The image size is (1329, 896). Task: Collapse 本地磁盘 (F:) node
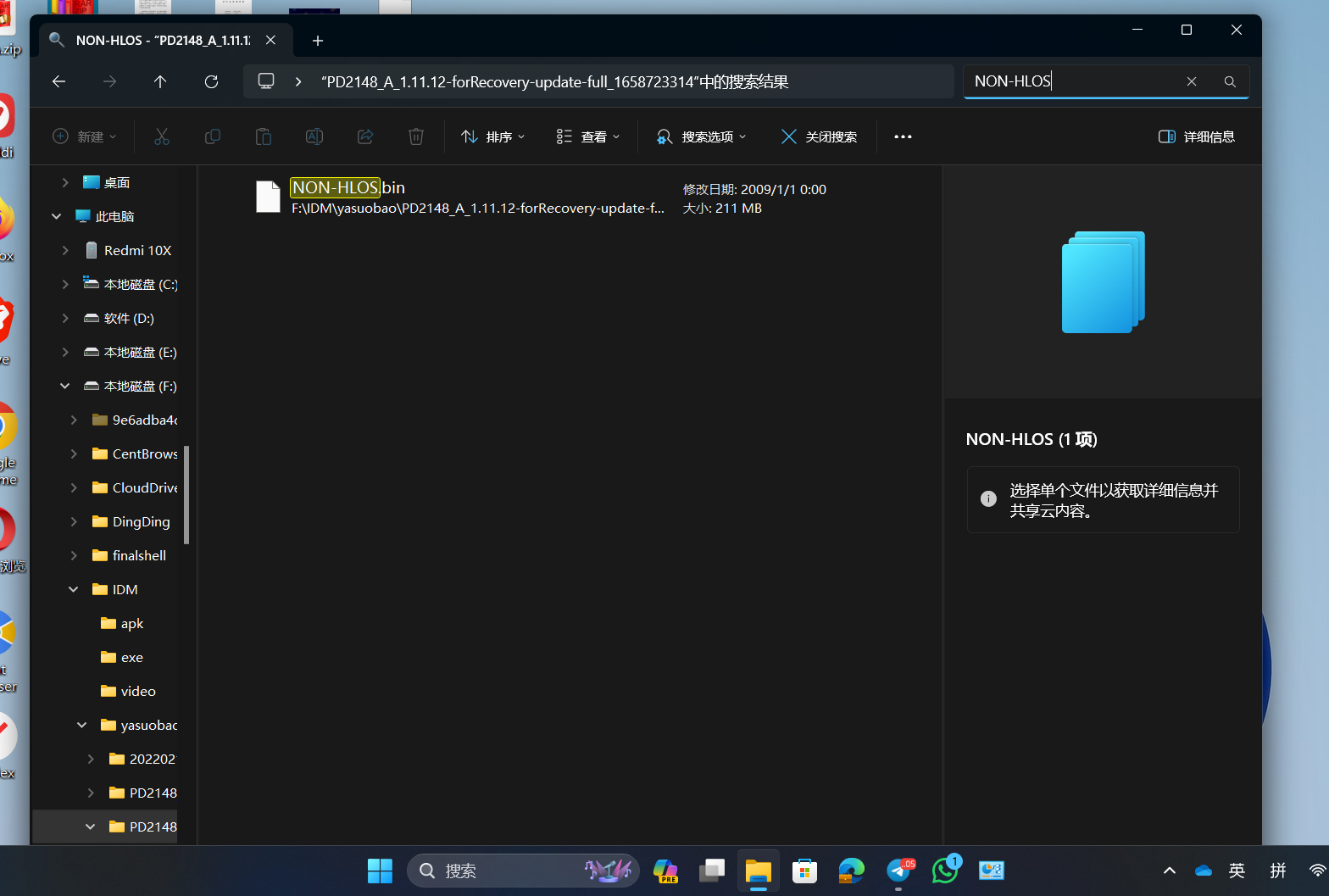(x=65, y=386)
